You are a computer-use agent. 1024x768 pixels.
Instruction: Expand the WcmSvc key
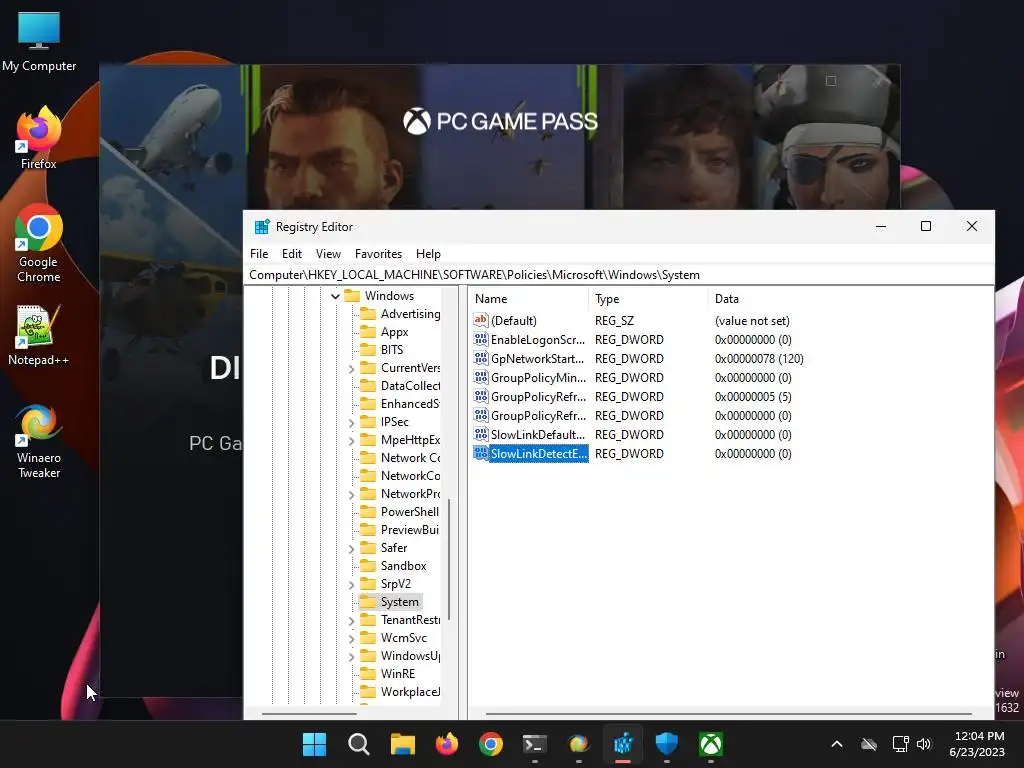(351, 639)
